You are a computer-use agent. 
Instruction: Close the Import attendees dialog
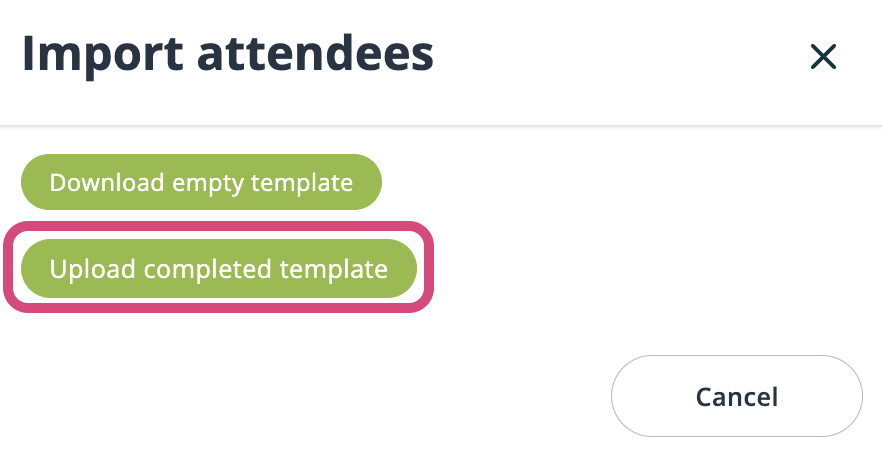[x=823, y=58]
